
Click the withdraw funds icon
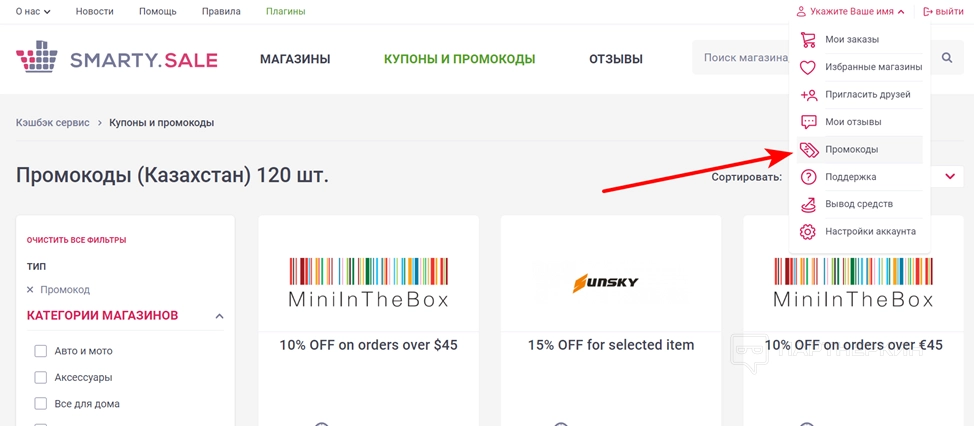click(x=808, y=204)
